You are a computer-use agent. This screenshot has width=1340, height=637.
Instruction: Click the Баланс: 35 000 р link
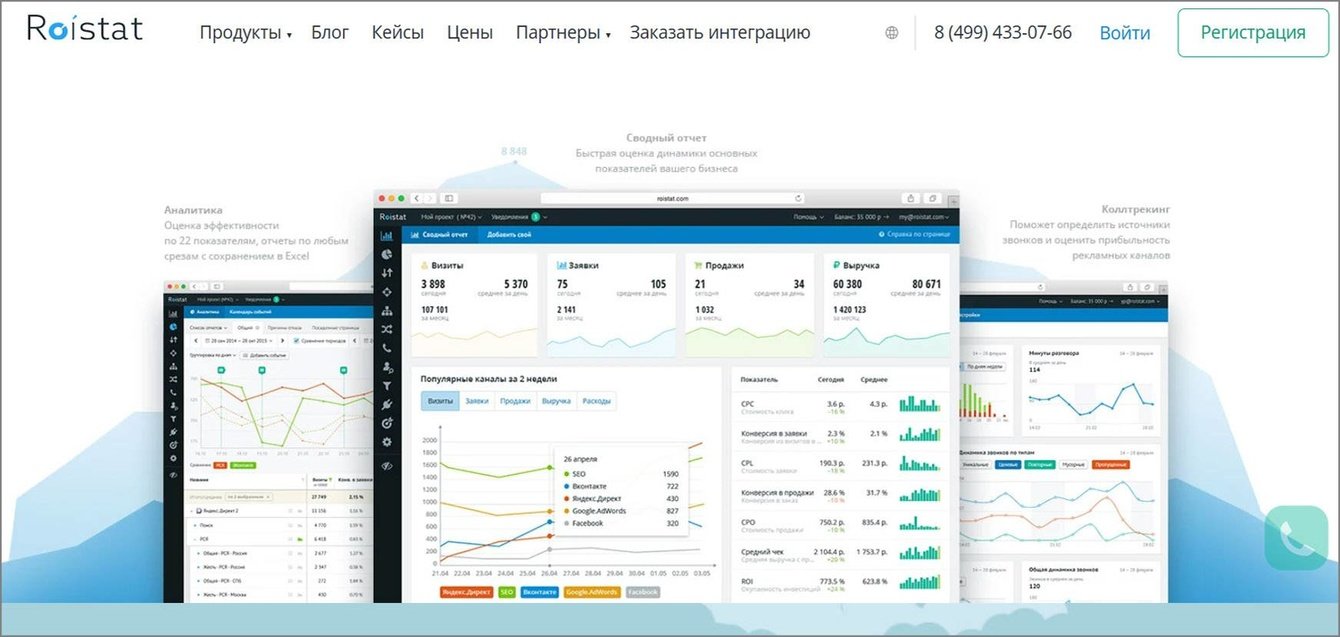tap(862, 217)
